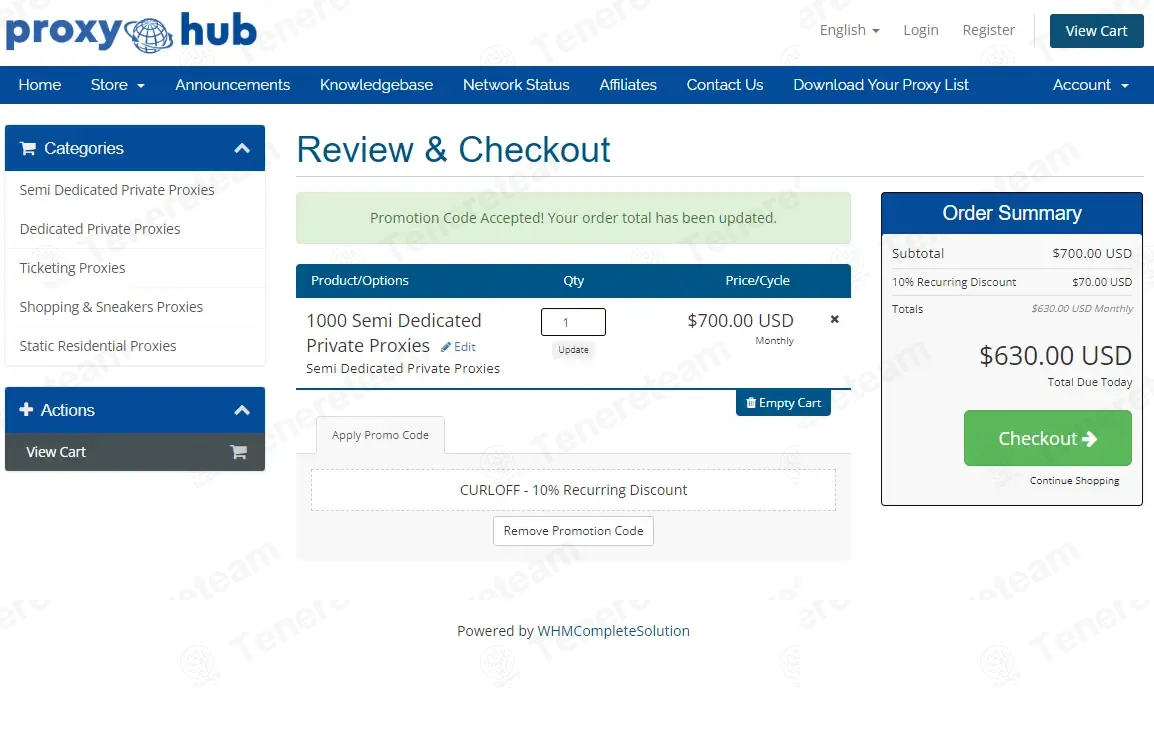The image size is (1154, 730).
Task: Select Static Residential Proxies category
Action: click(x=98, y=346)
